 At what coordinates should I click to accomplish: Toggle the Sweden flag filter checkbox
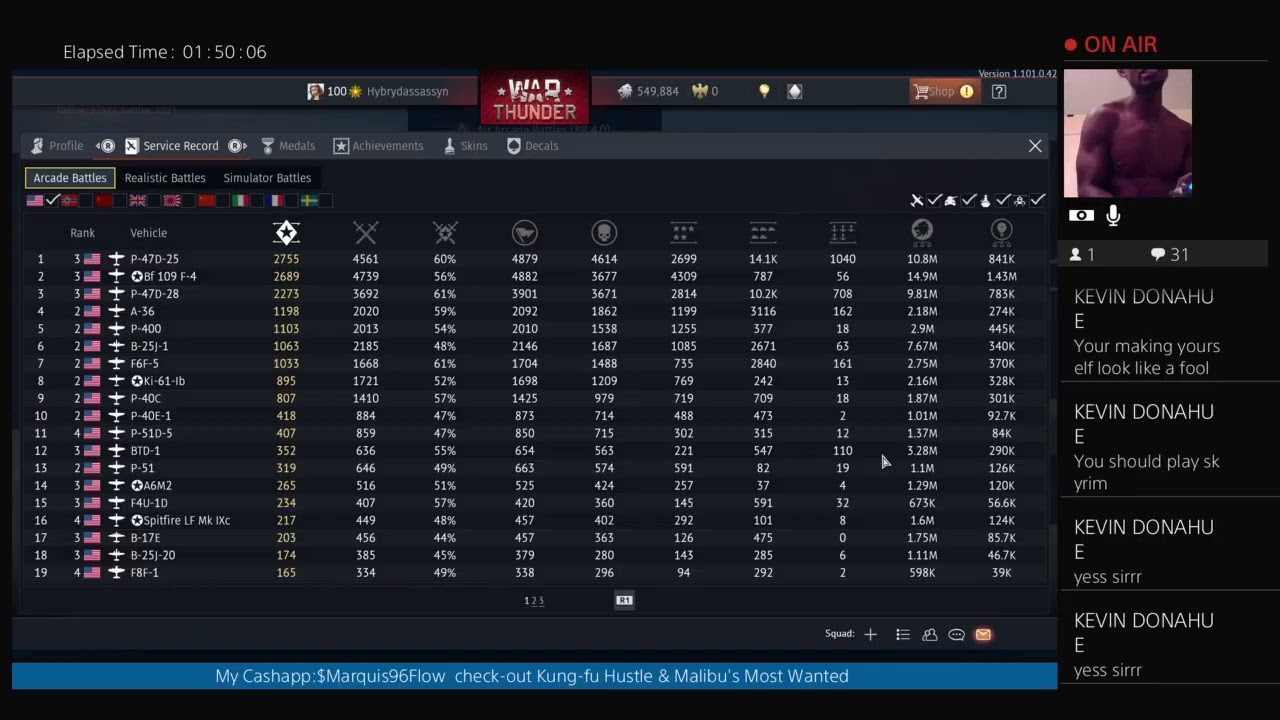[x=325, y=200]
